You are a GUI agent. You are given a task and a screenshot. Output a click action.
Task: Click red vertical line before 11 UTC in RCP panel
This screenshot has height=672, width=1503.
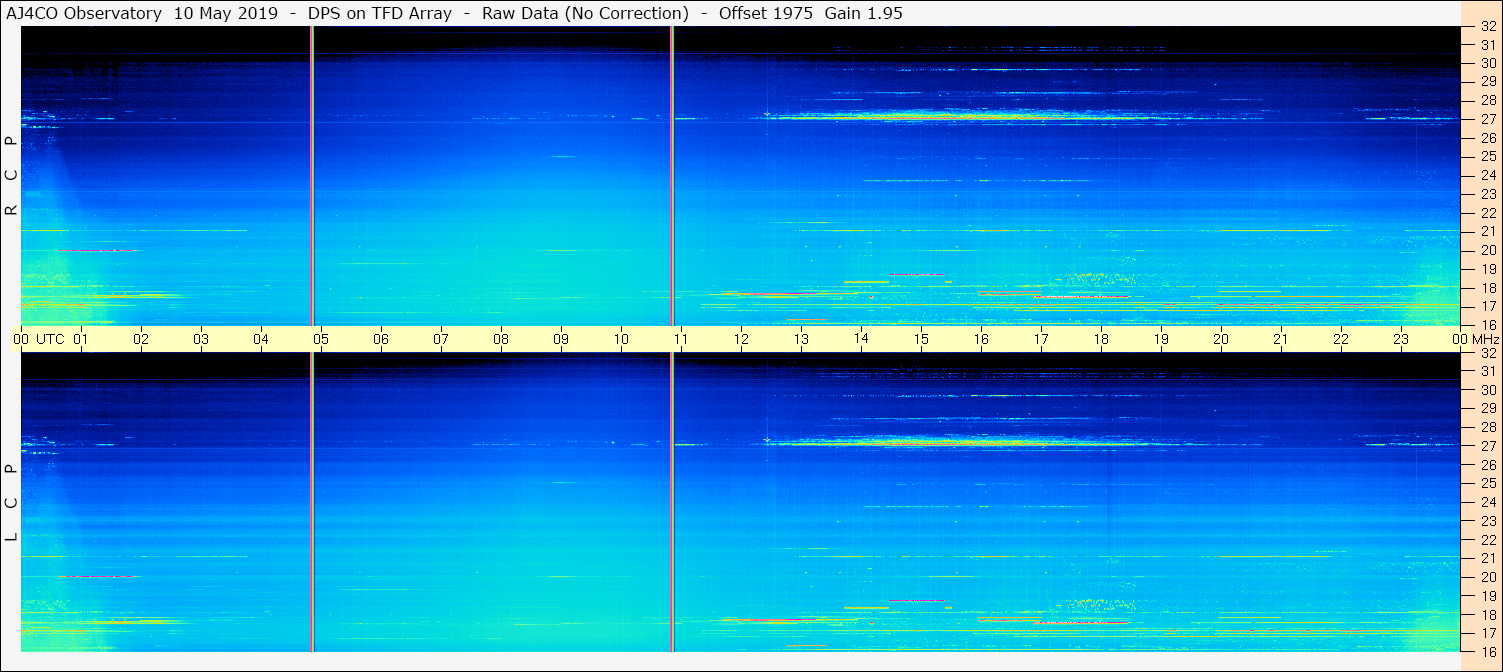click(672, 176)
